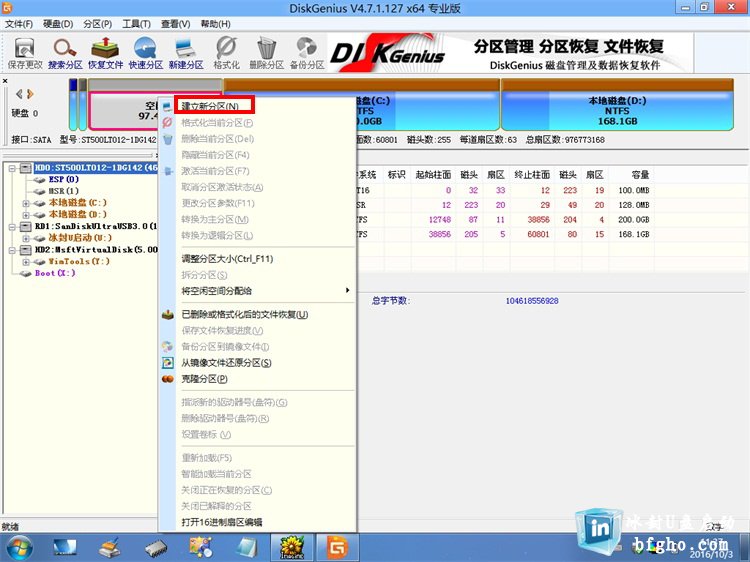
Task: Open the Windows Start button
Action: pos(19,548)
